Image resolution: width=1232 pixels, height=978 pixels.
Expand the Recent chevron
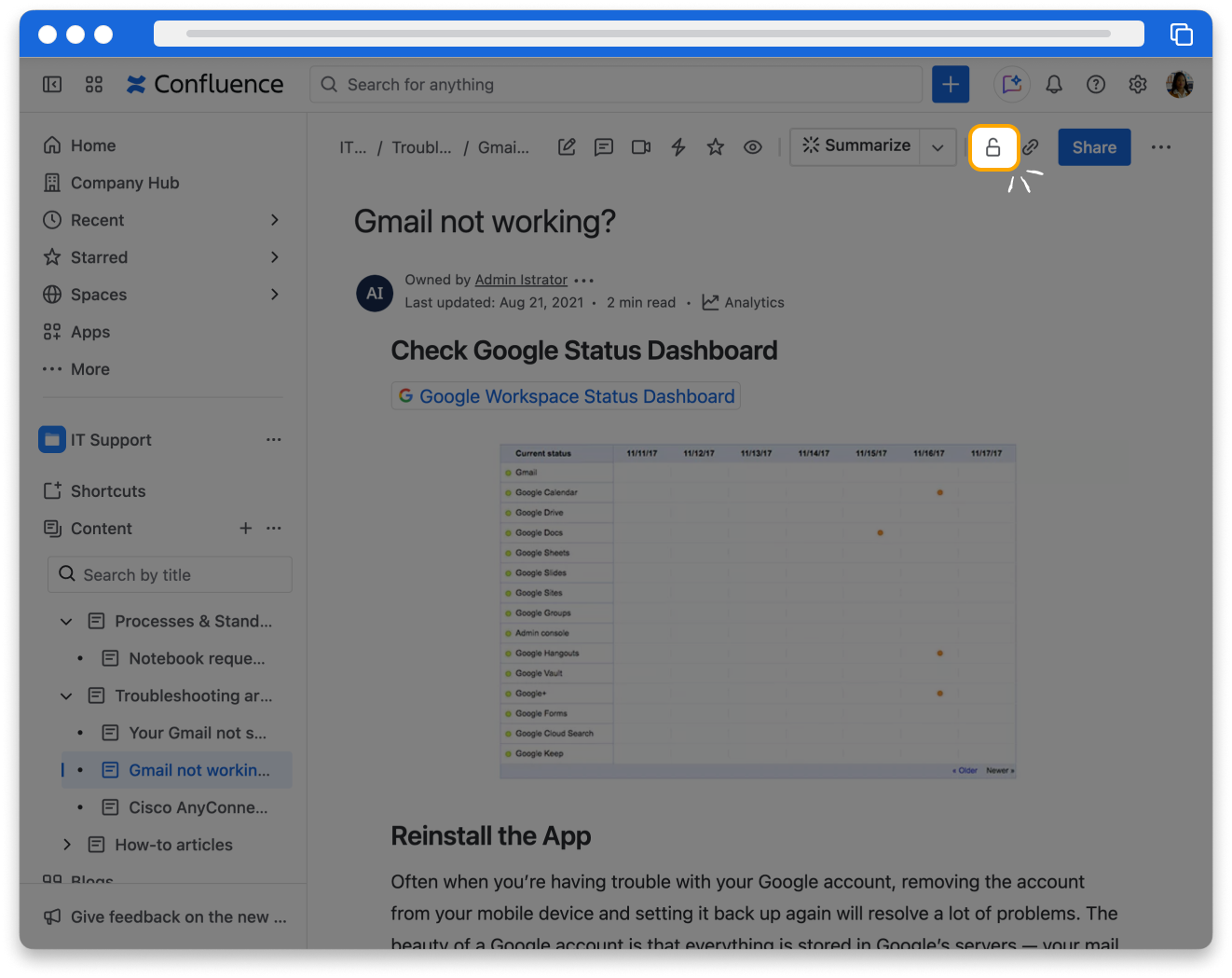(x=275, y=220)
